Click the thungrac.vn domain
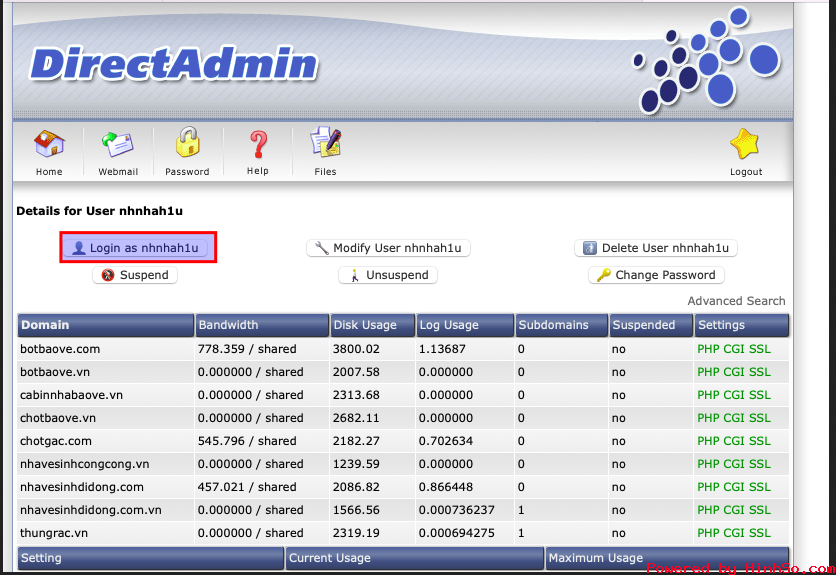This screenshot has width=836, height=575. coord(53,533)
